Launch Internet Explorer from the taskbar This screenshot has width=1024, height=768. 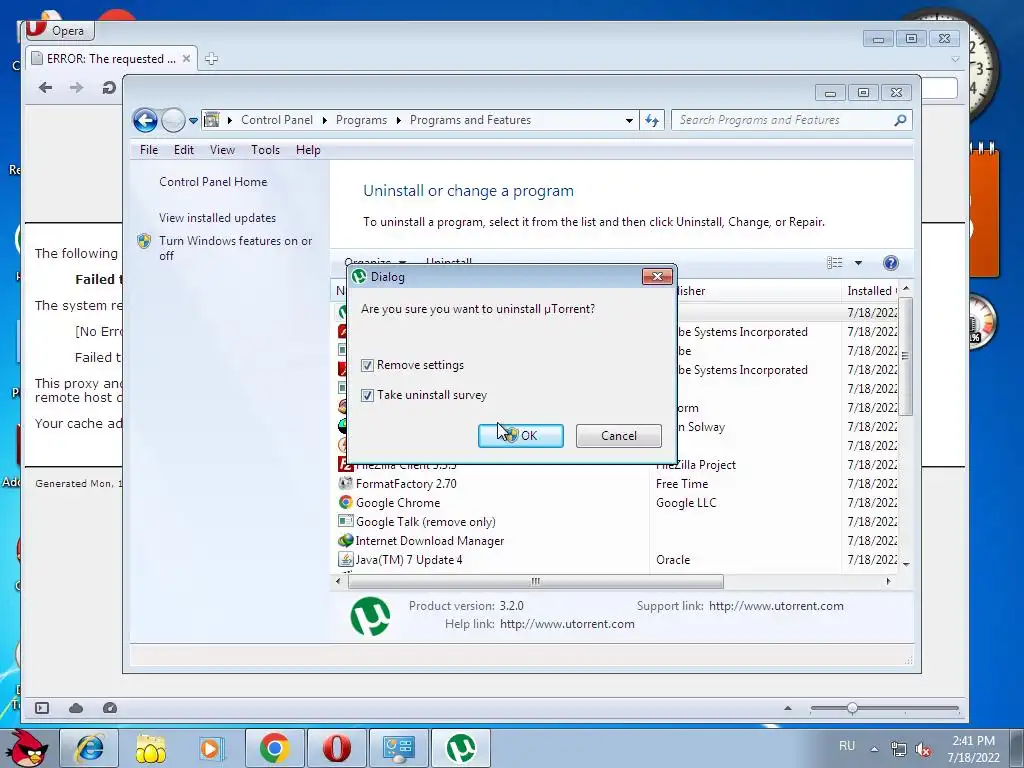click(89, 748)
